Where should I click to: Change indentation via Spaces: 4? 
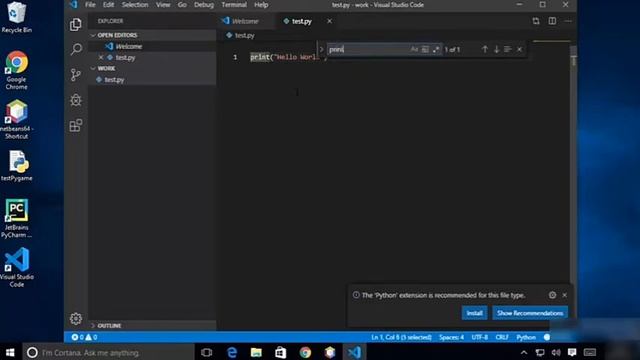point(451,337)
